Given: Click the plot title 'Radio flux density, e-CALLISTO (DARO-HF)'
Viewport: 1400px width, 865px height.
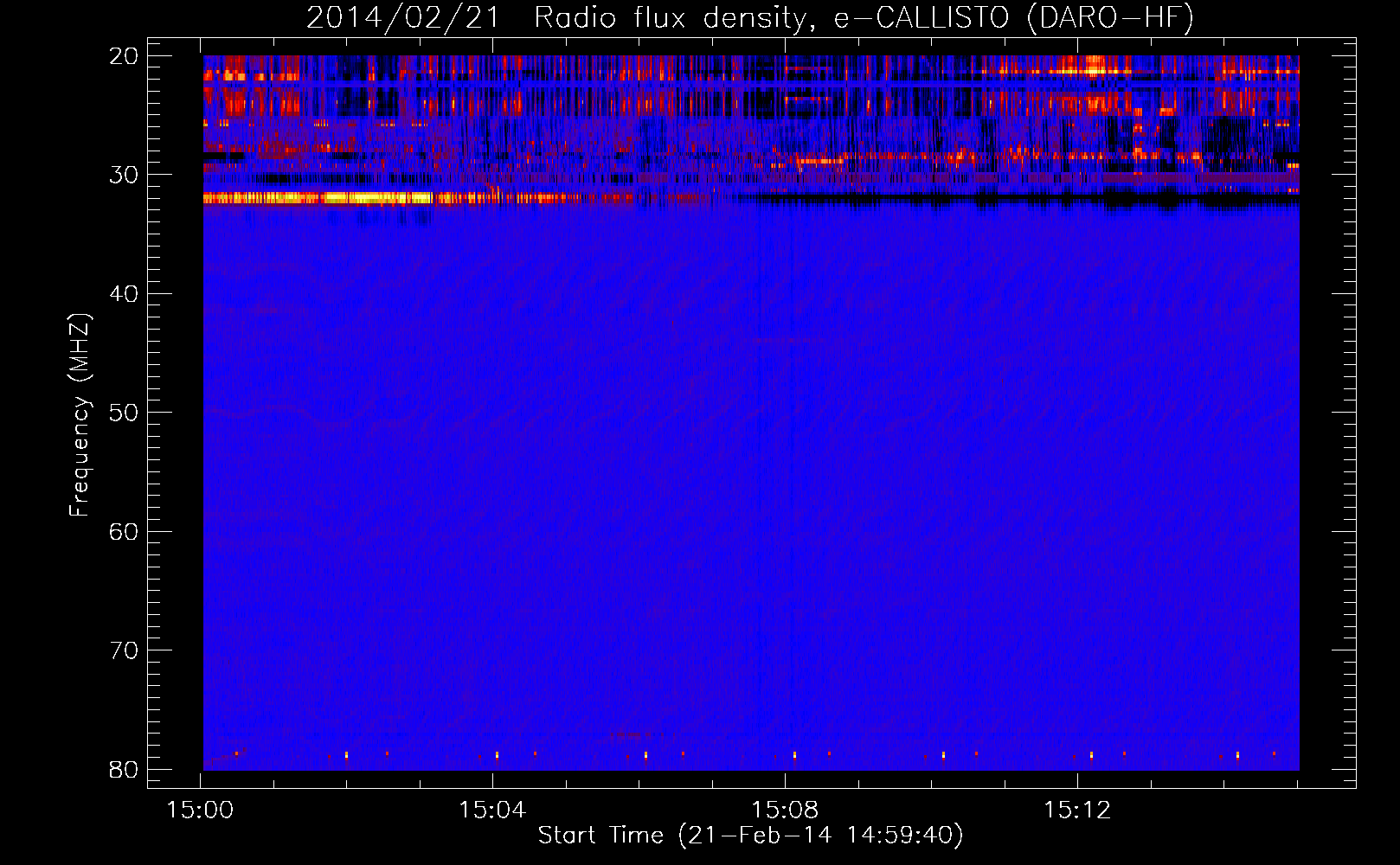Looking at the screenshot, I should coord(864,18).
